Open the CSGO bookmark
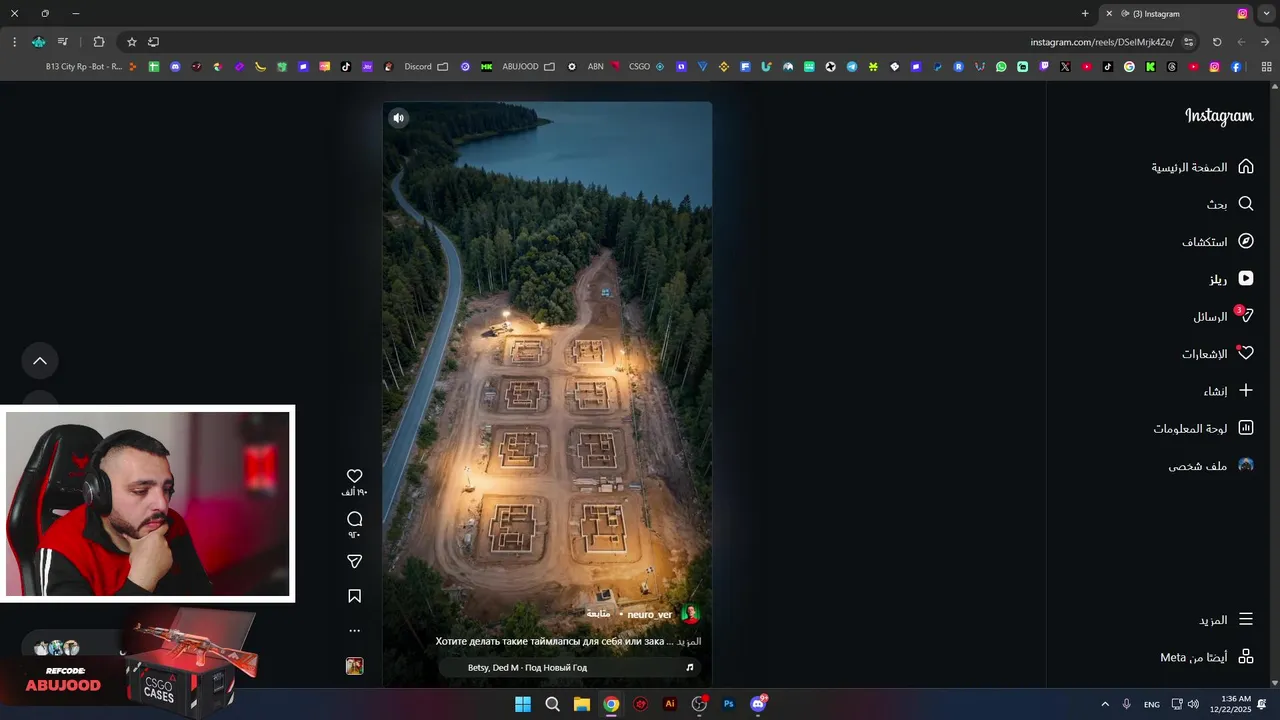This screenshot has height=720, width=1280. point(646,67)
